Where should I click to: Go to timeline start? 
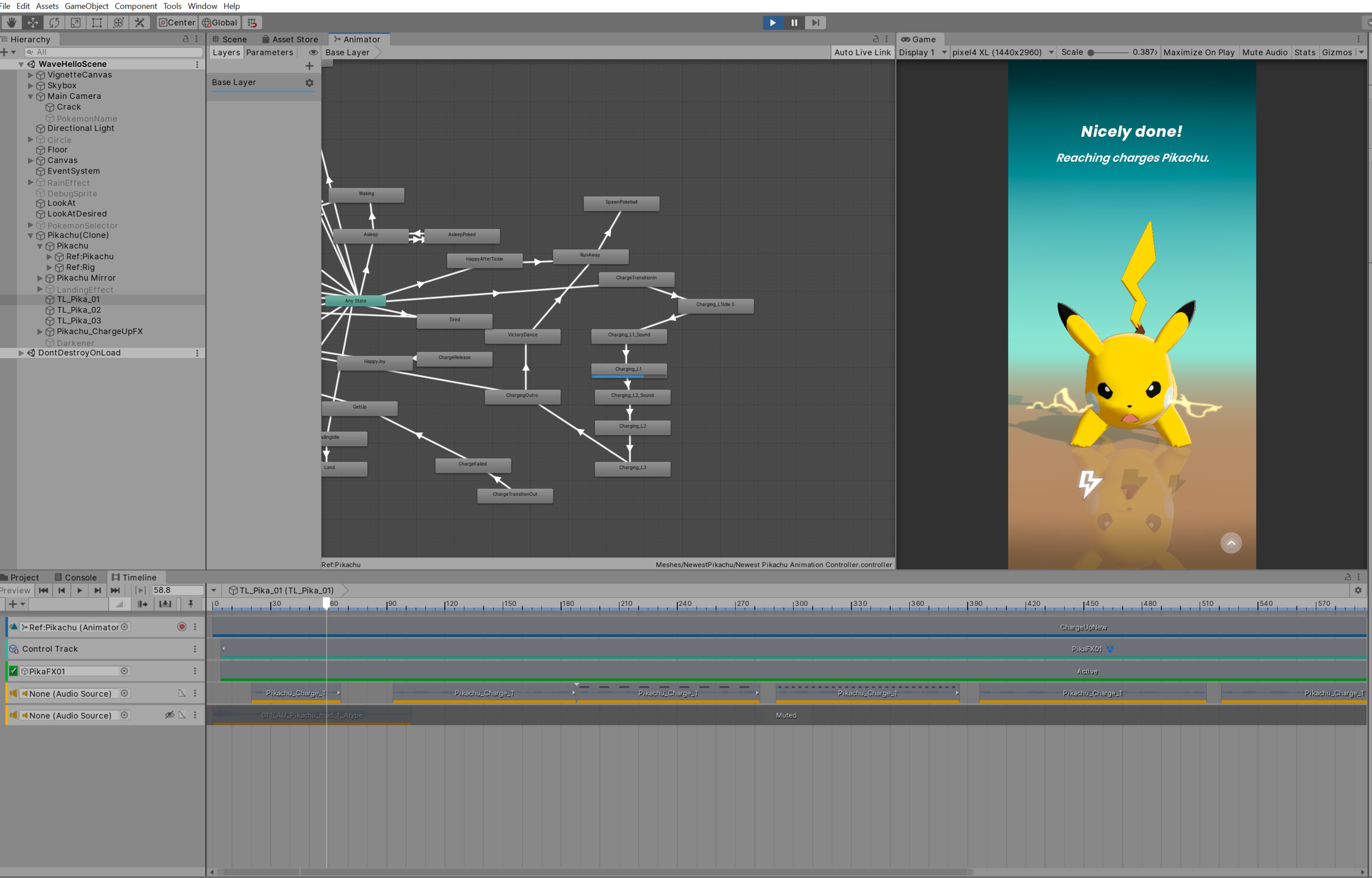pyautogui.click(x=43, y=590)
